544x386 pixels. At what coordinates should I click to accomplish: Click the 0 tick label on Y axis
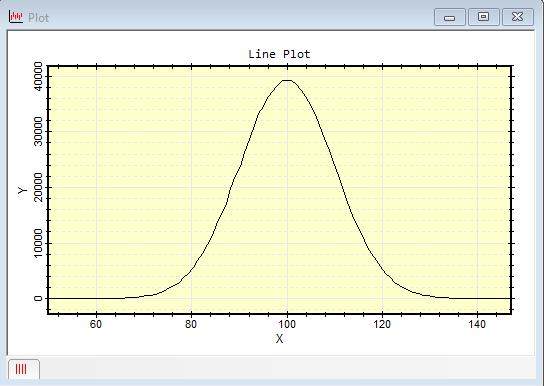coord(38,298)
